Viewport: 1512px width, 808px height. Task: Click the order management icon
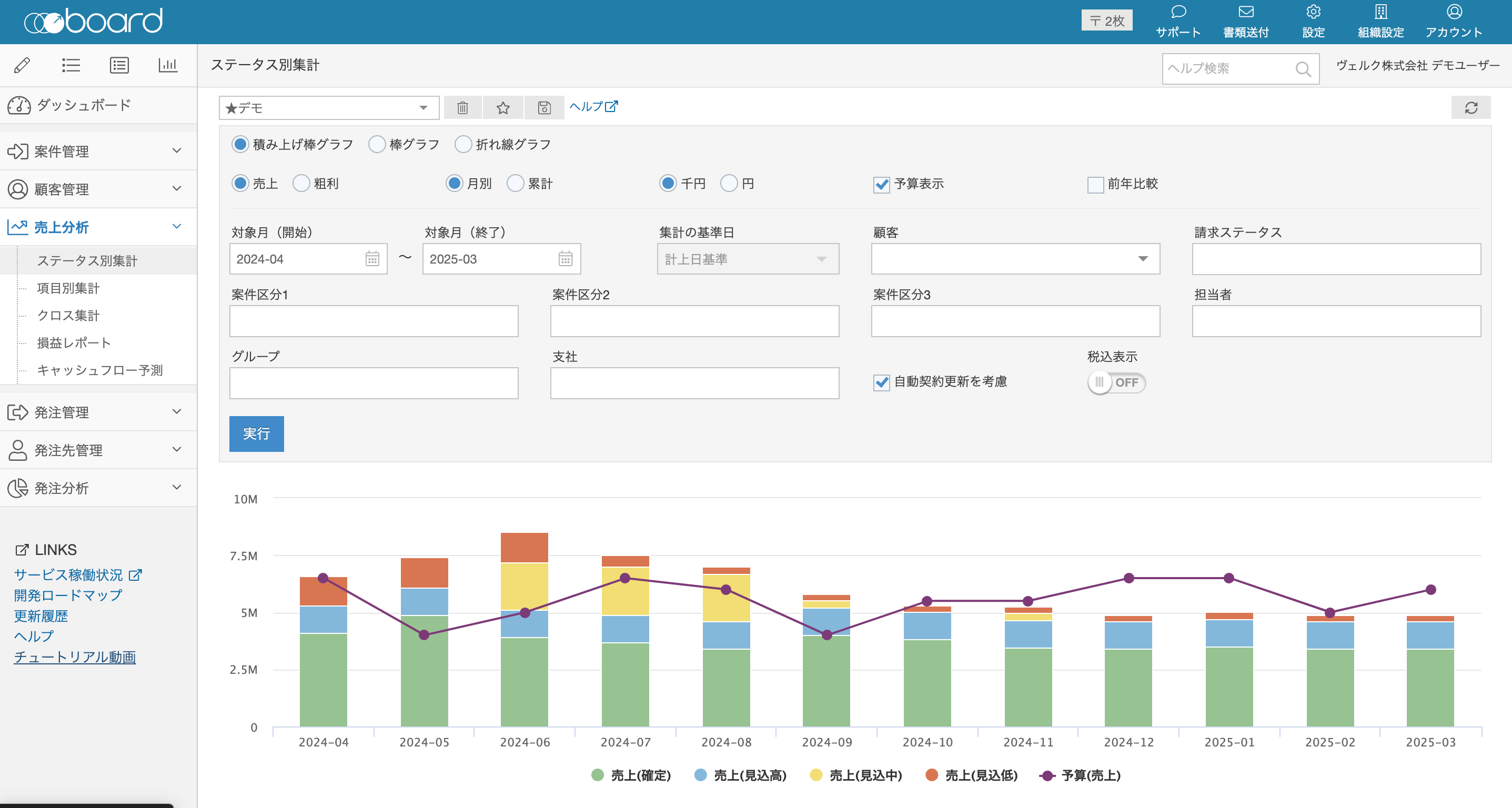(18, 411)
